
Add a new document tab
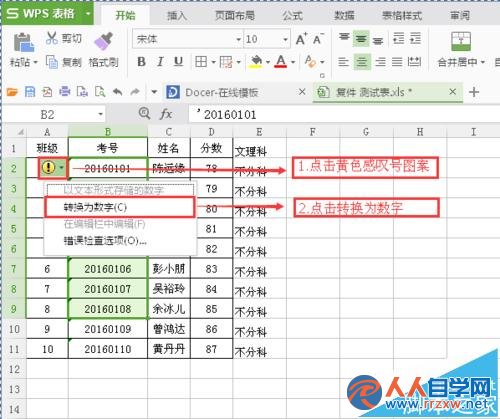(x=474, y=92)
